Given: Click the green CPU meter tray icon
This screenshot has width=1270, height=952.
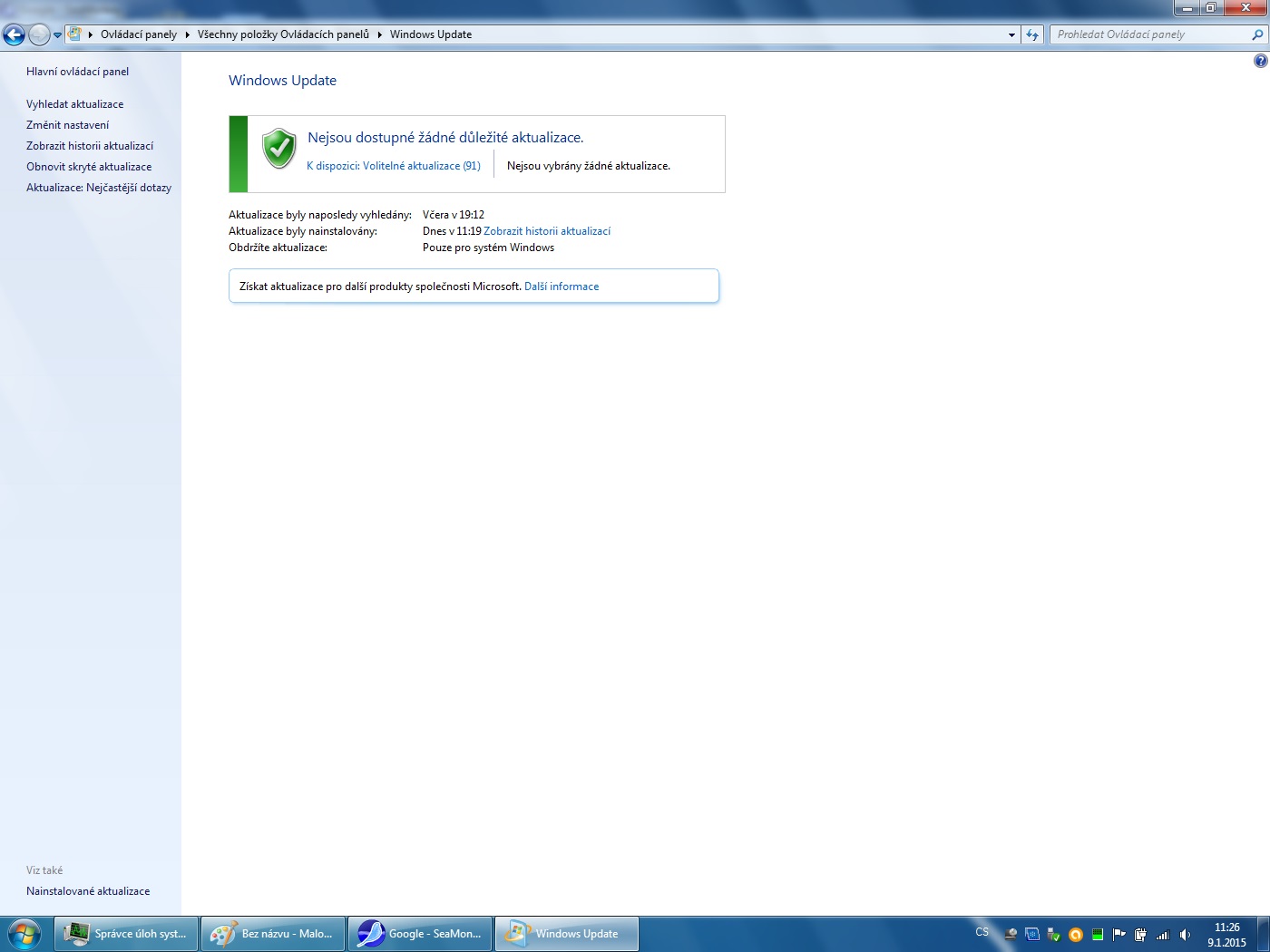Looking at the screenshot, I should 1098,935.
